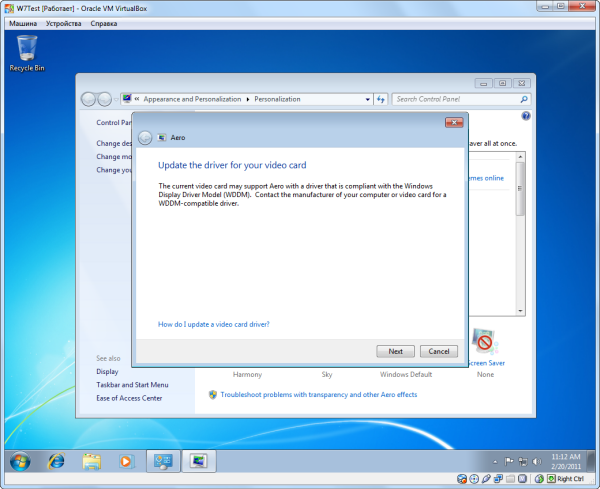Maximize the Personalization window
The width and height of the screenshot is (600, 489).
click(x=503, y=83)
